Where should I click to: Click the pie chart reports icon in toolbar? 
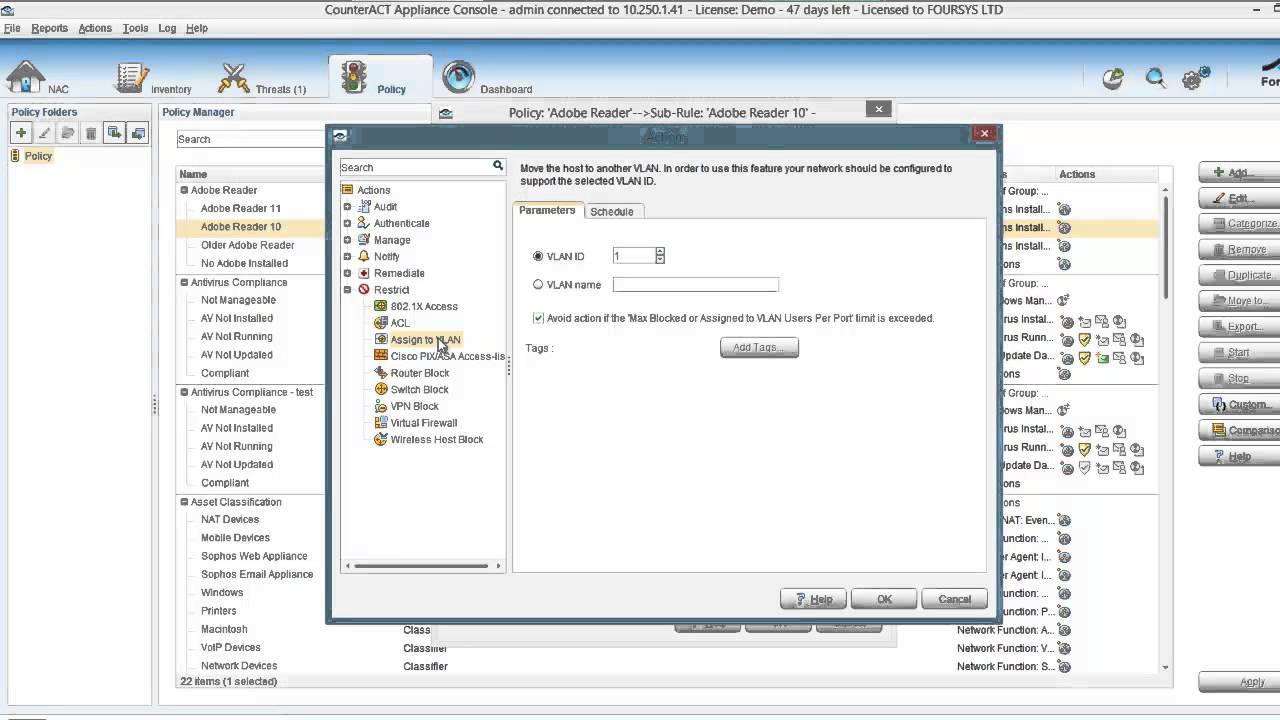pos(1113,79)
